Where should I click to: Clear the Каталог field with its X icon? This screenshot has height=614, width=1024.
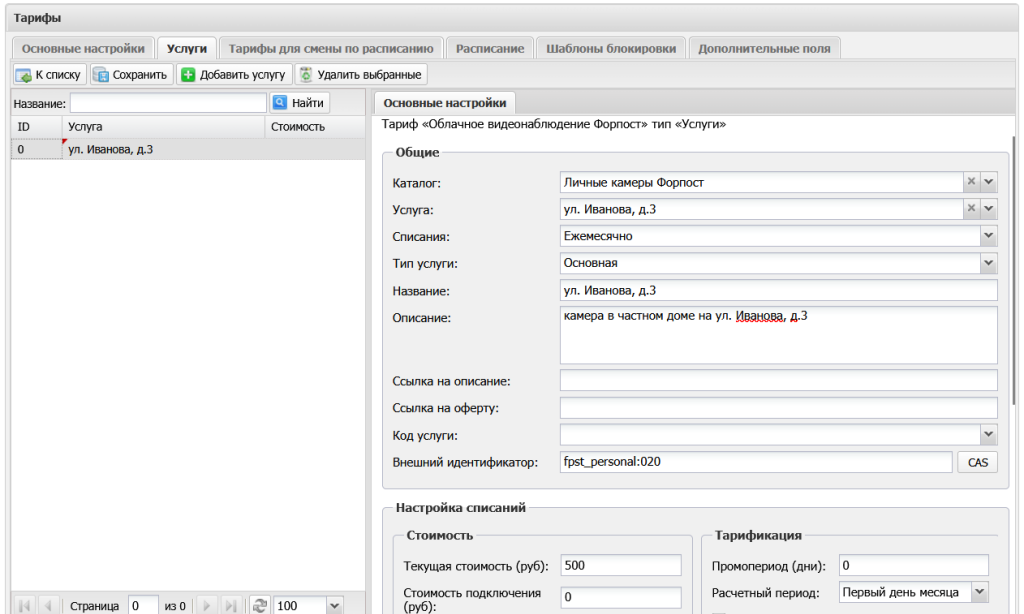tap(971, 182)
